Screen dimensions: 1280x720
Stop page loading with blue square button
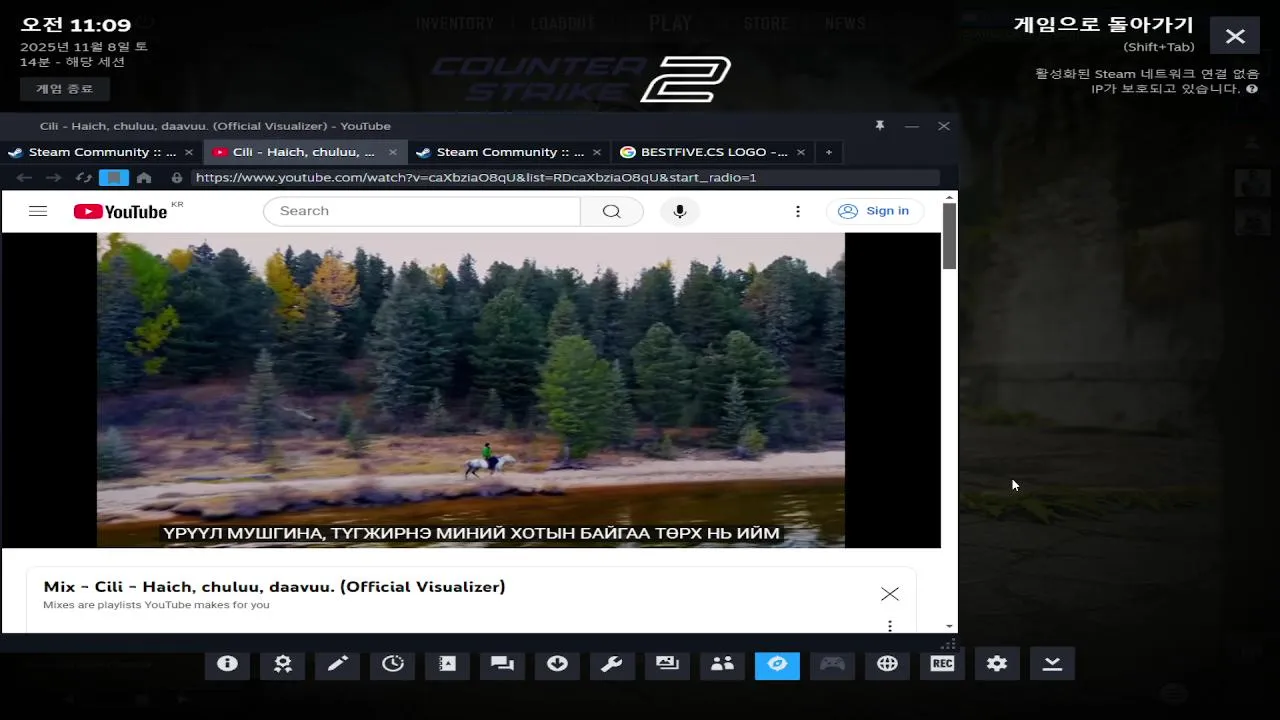(x=114, y=178)
